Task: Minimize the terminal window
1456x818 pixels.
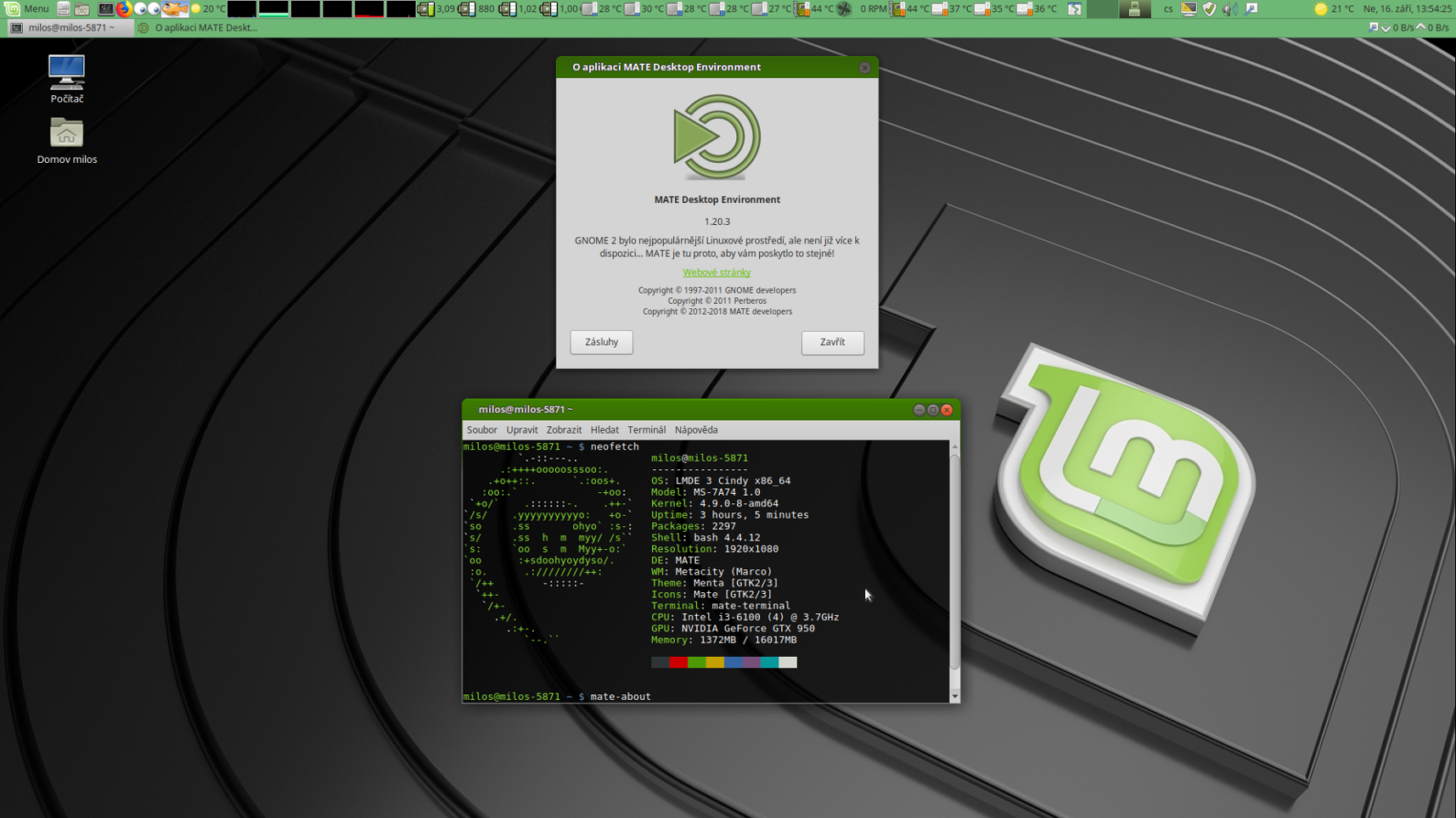Action: pyautogui.click(x=919, y=410)
